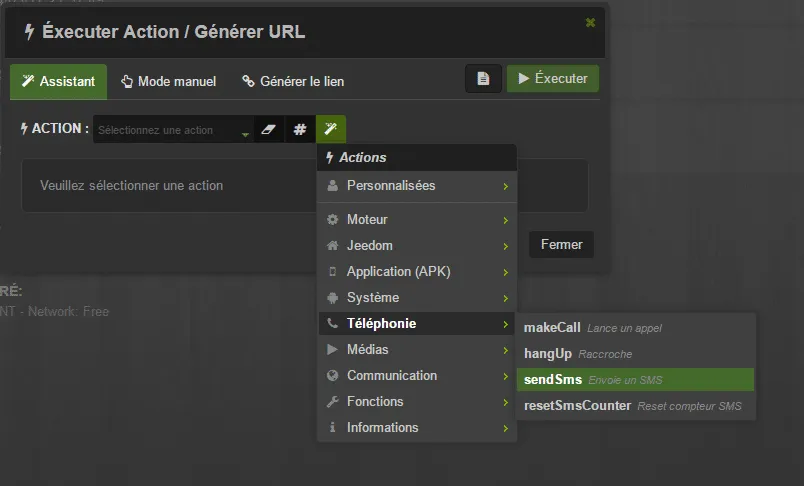Open the Téléphonie menu item
Screen dimensions: 804x486
(416, 323)
